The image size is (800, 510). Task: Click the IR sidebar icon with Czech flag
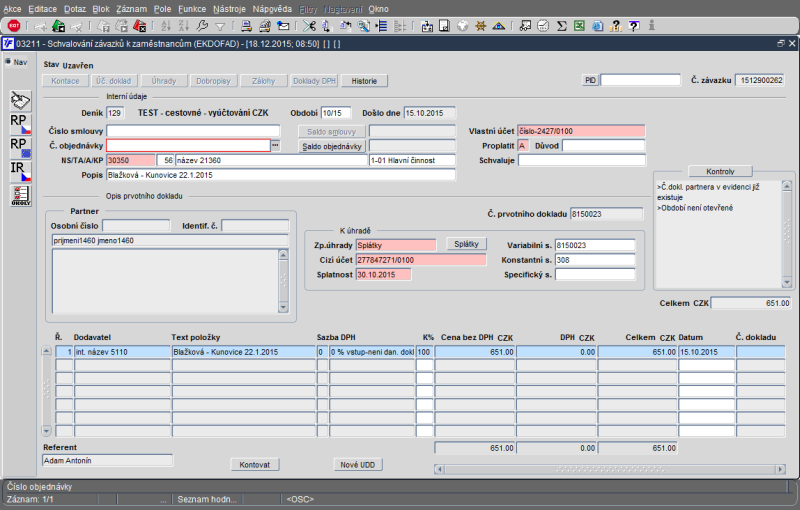pos(19,171)
